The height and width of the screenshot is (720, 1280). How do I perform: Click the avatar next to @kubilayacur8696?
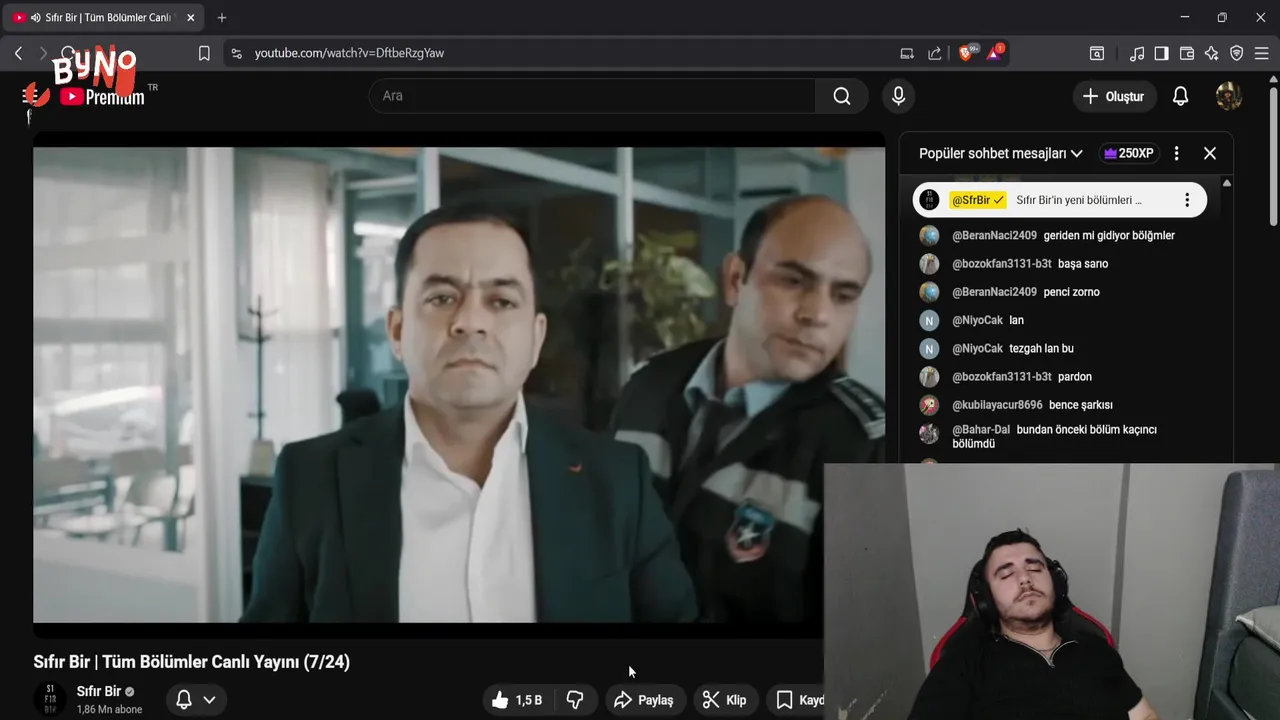point(929,405)
